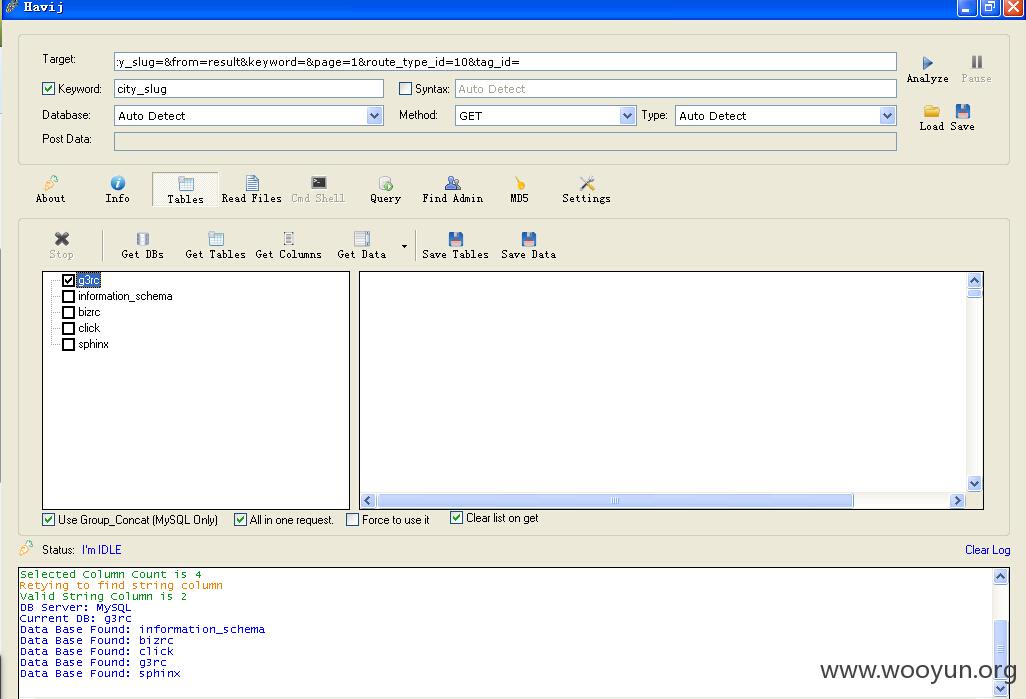Toggle All in one request checkbox
Viewport: 1026px width, 699px height.
(x=240, y=520)
